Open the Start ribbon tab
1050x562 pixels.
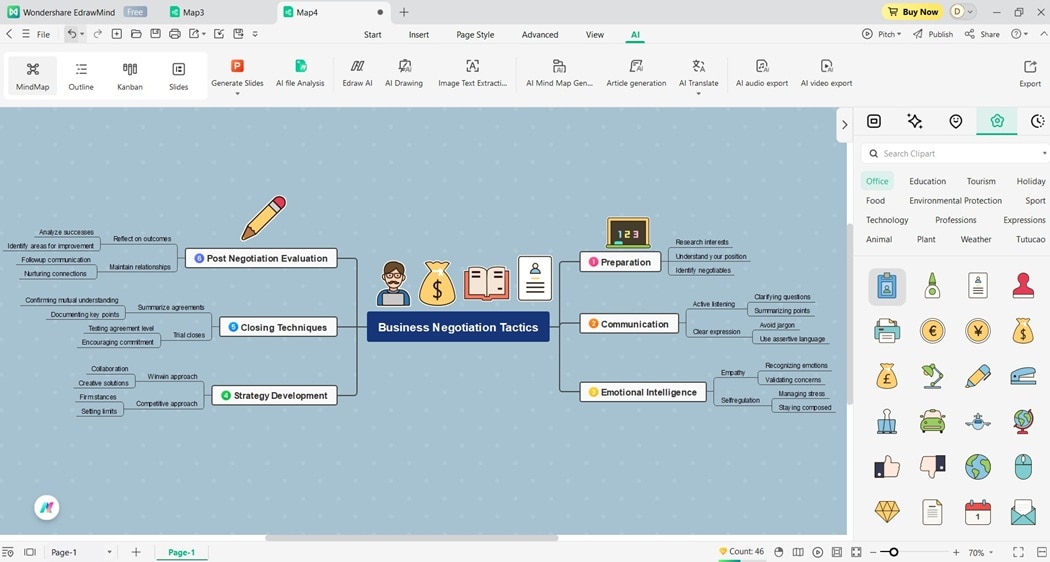[373, 35]
